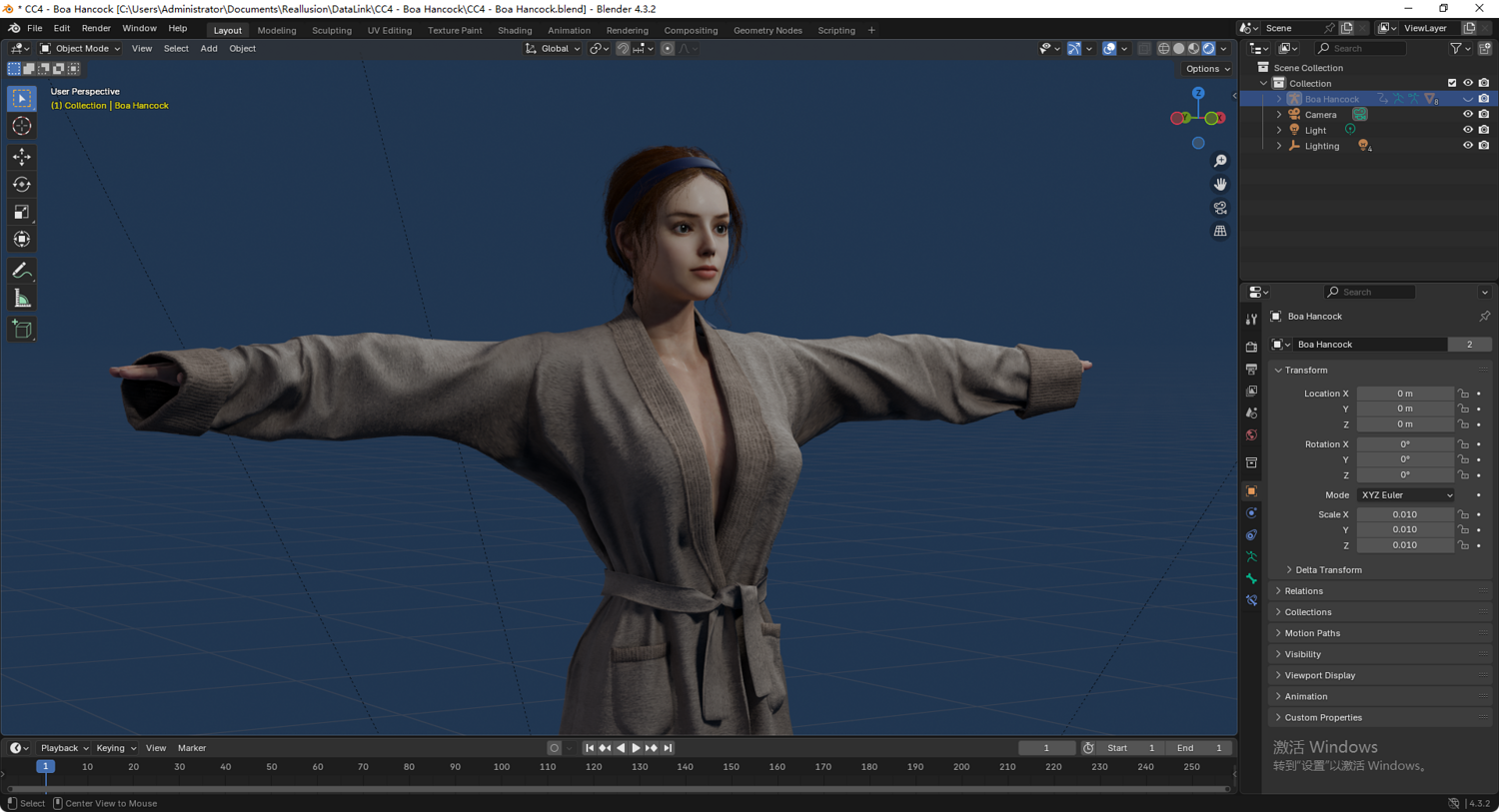Open the Playback popover in timeline
This screenshot has width=1499, height=812.
point(64,748)
